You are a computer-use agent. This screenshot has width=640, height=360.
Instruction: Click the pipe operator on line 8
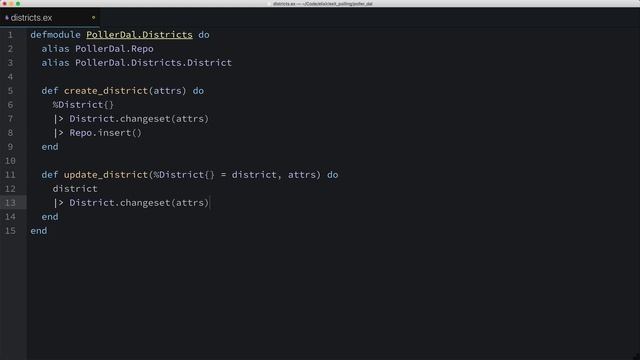coord(58,133)
